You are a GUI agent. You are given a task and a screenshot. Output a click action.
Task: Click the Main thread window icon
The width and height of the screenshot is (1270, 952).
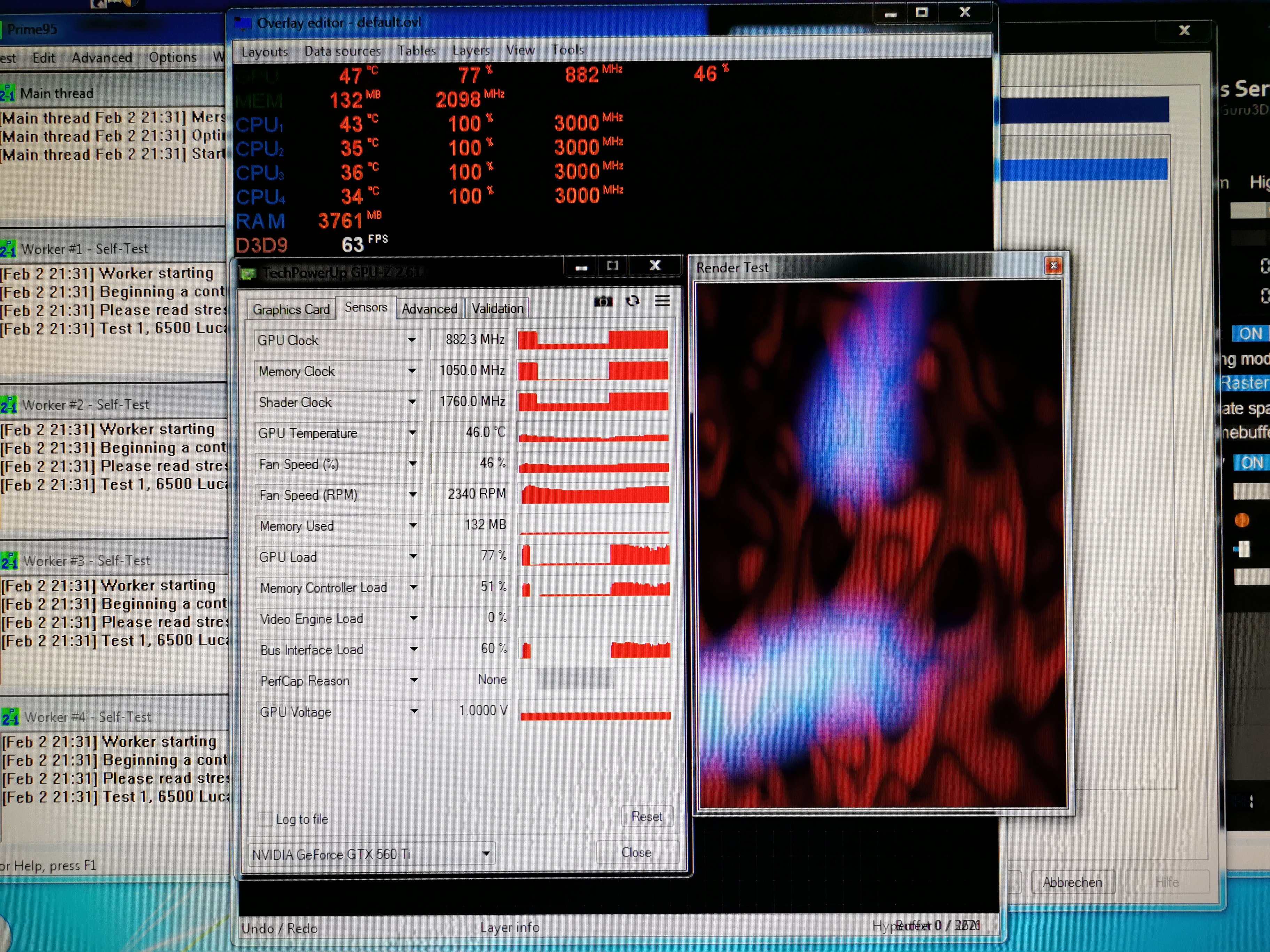point(7,93)
